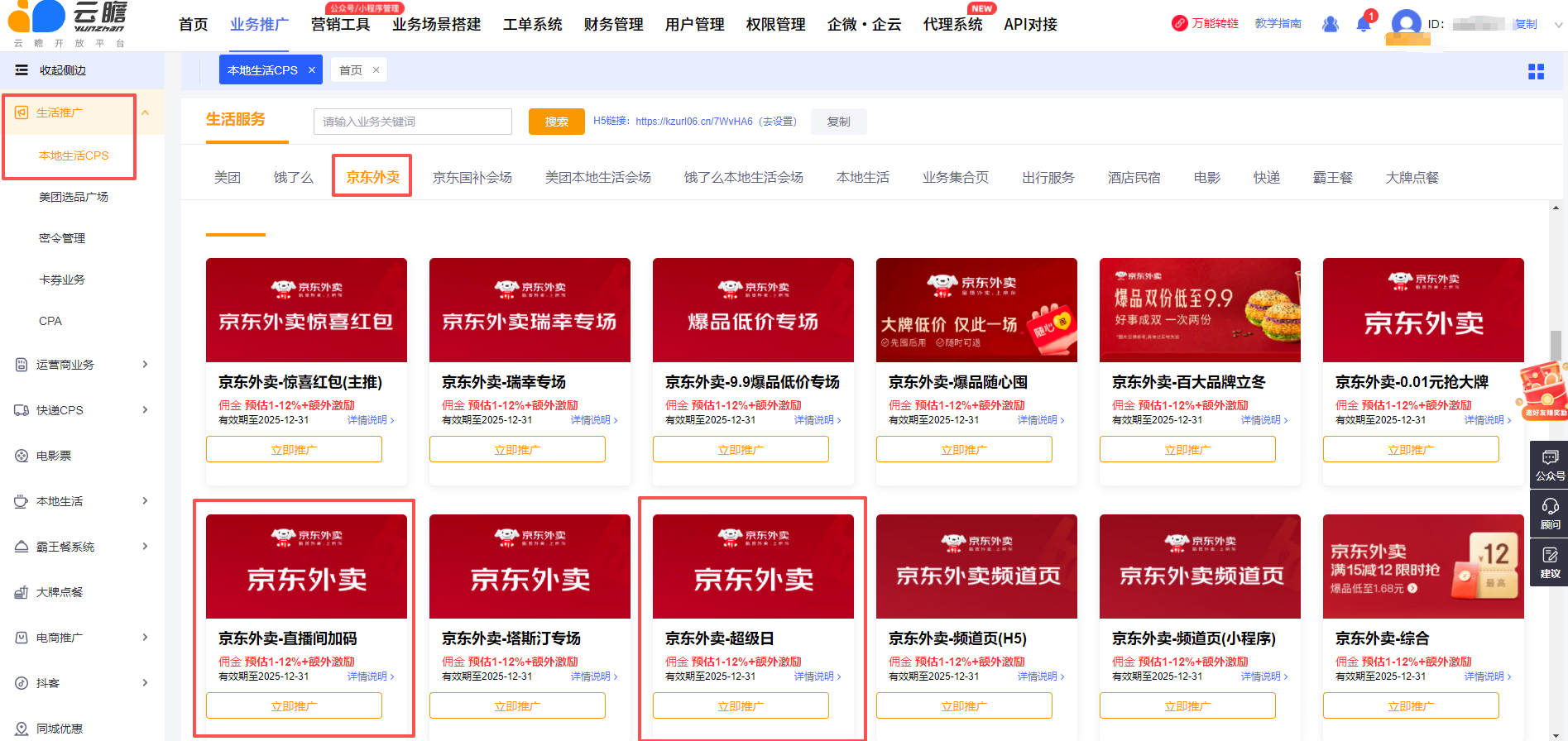Expand the 电商推广 sidebar menu
This screenshot has width=1568, height=741.
click(146, 638)
